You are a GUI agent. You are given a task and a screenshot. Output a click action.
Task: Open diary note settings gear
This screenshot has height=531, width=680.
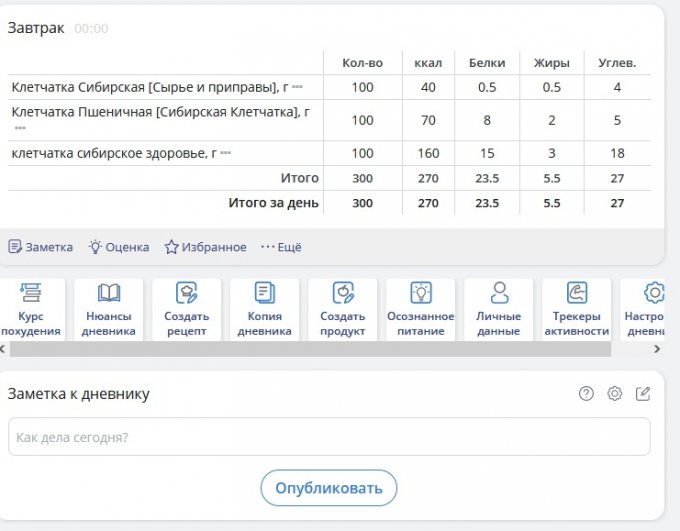(615, 394)
